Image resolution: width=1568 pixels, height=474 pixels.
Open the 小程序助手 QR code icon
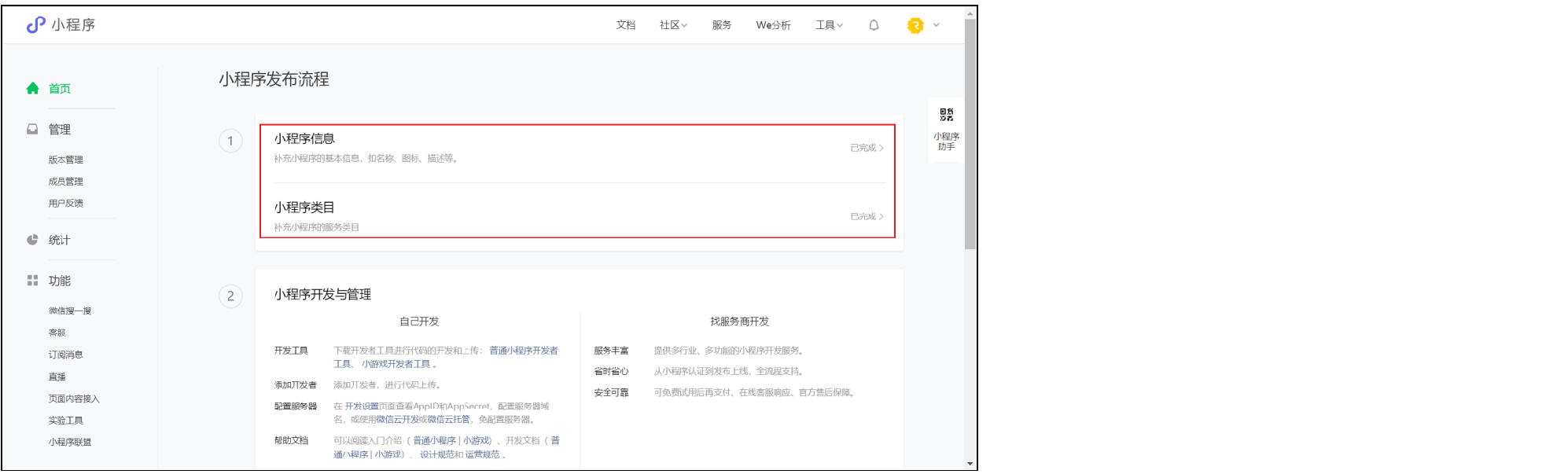[x=947, y=115]
